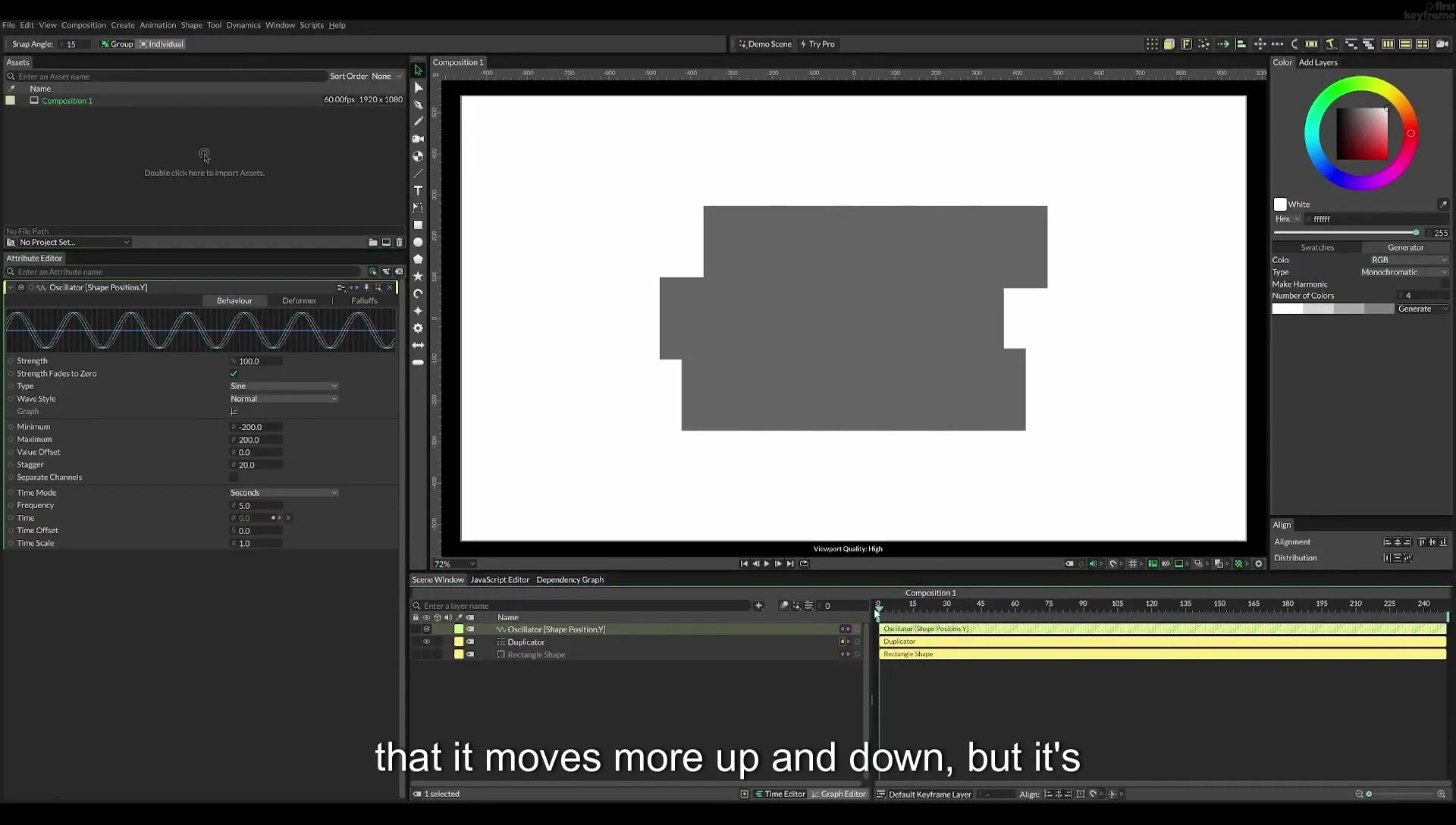
Task: Toggle Strength Fades to Zero checkbox
Action: (234, 374)
